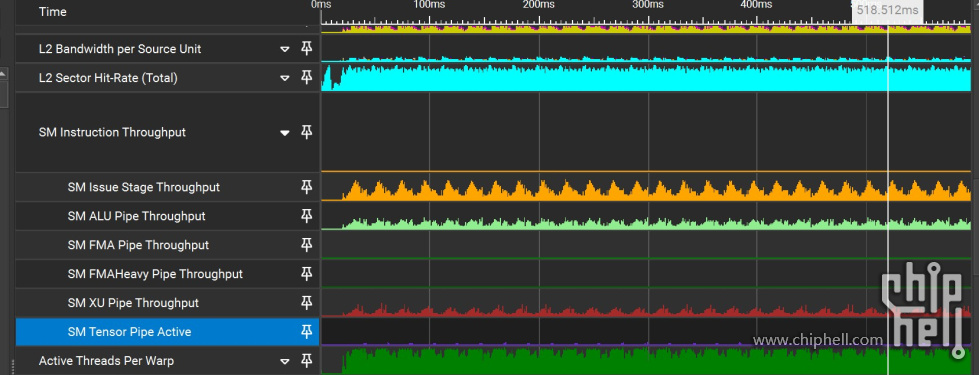Viewport: 979px width, 375px height.
Task: Select the SM ALU Pipe Throughput label
Action: (136, 216)
